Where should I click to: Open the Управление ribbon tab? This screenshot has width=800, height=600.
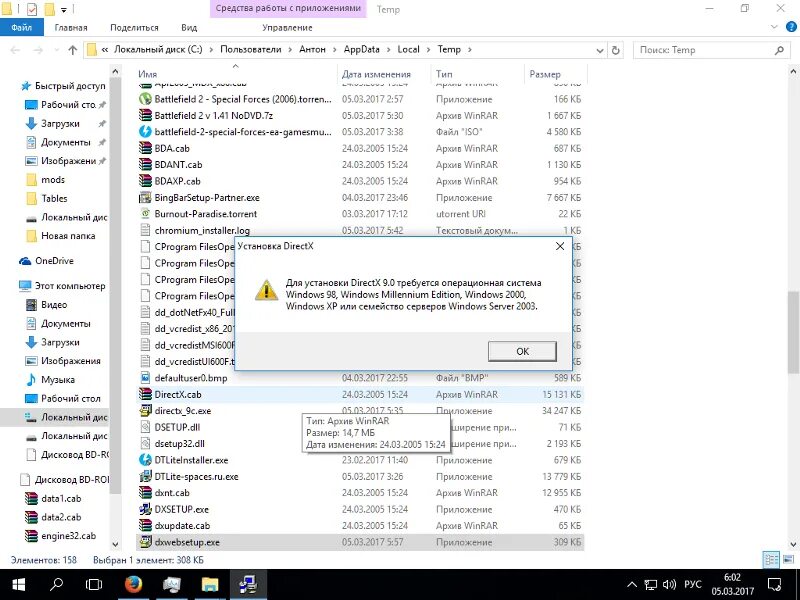287,28
